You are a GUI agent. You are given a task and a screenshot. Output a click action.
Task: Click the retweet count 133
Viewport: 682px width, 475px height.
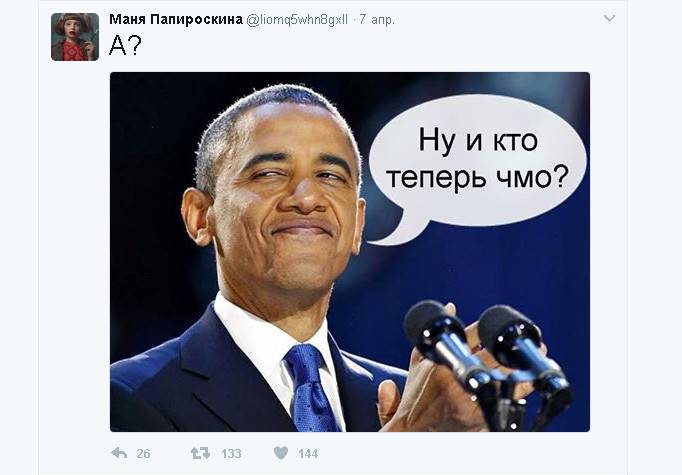231,454
